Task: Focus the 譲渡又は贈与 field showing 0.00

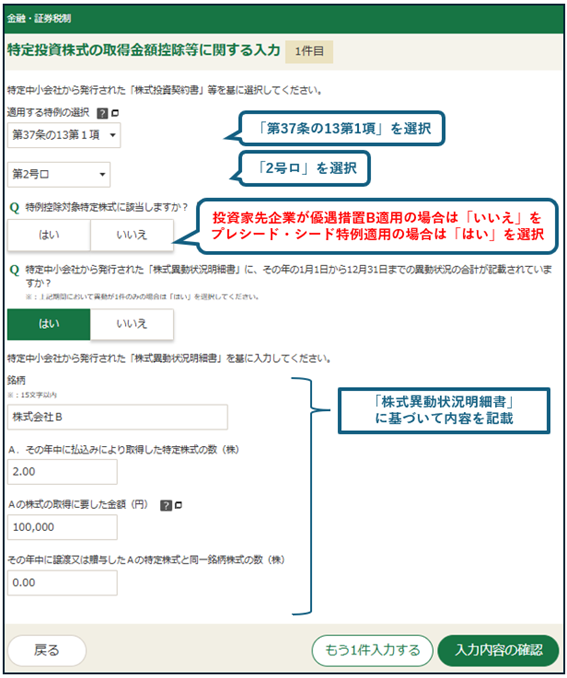Action: tap(62, 583)
